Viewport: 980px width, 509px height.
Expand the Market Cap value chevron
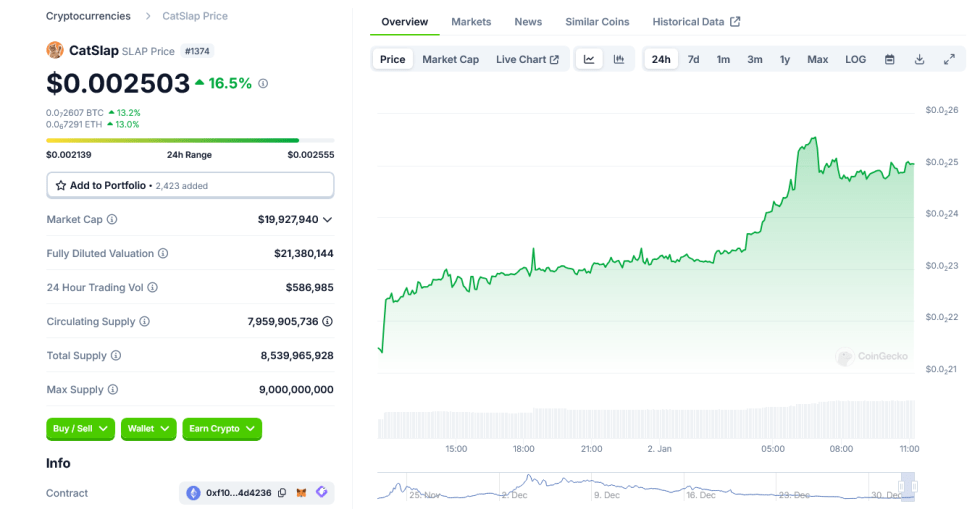click(x=328, y=220)
